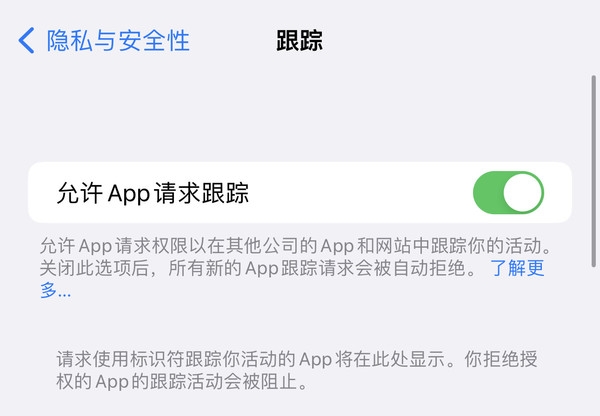Click the word App in the toggle row
Viewport: 600px width, 416px height.
click(x=129, y=193)
